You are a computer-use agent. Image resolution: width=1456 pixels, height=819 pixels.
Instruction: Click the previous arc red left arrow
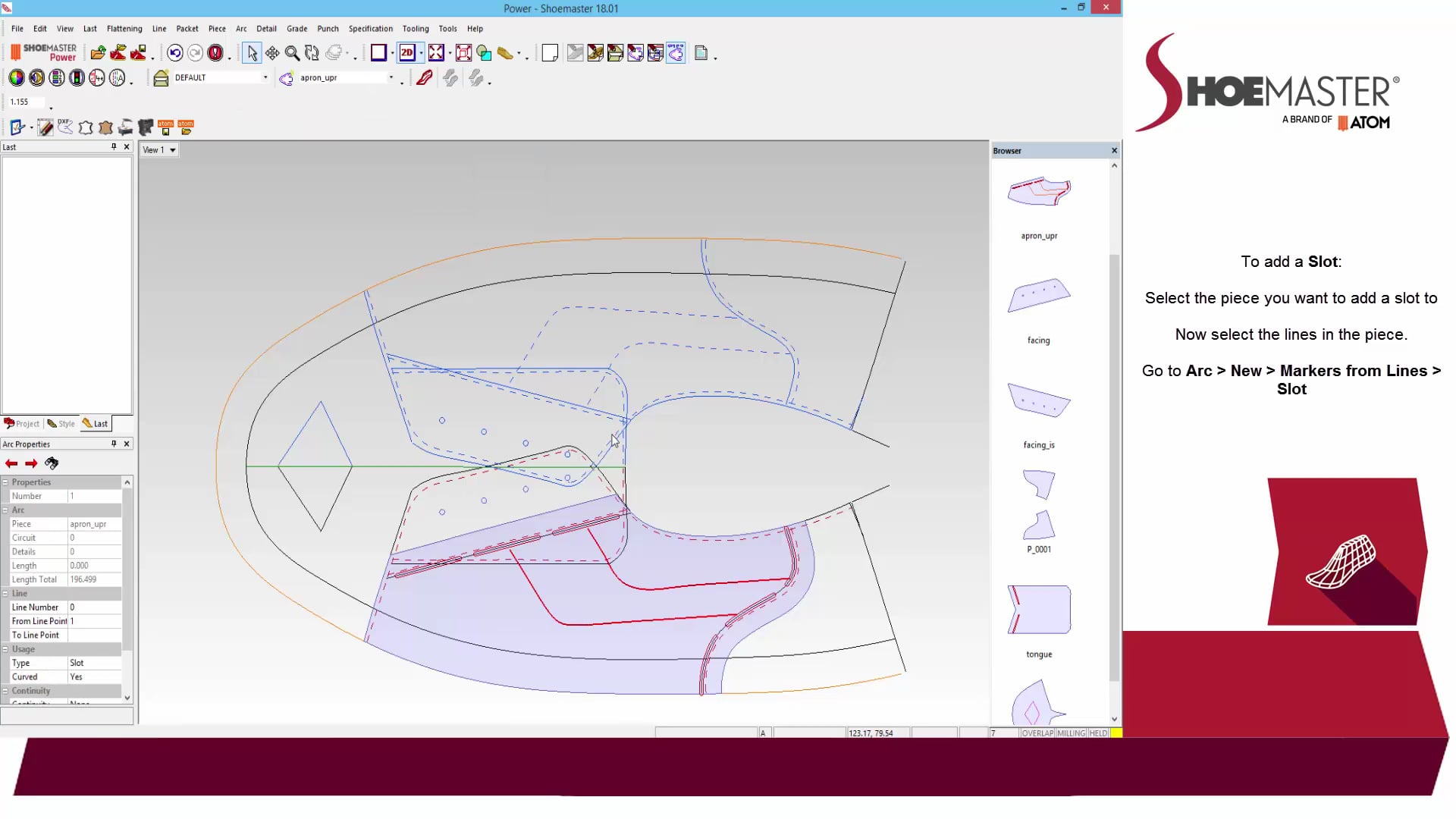pyautogui.click(x=11, y=464)
